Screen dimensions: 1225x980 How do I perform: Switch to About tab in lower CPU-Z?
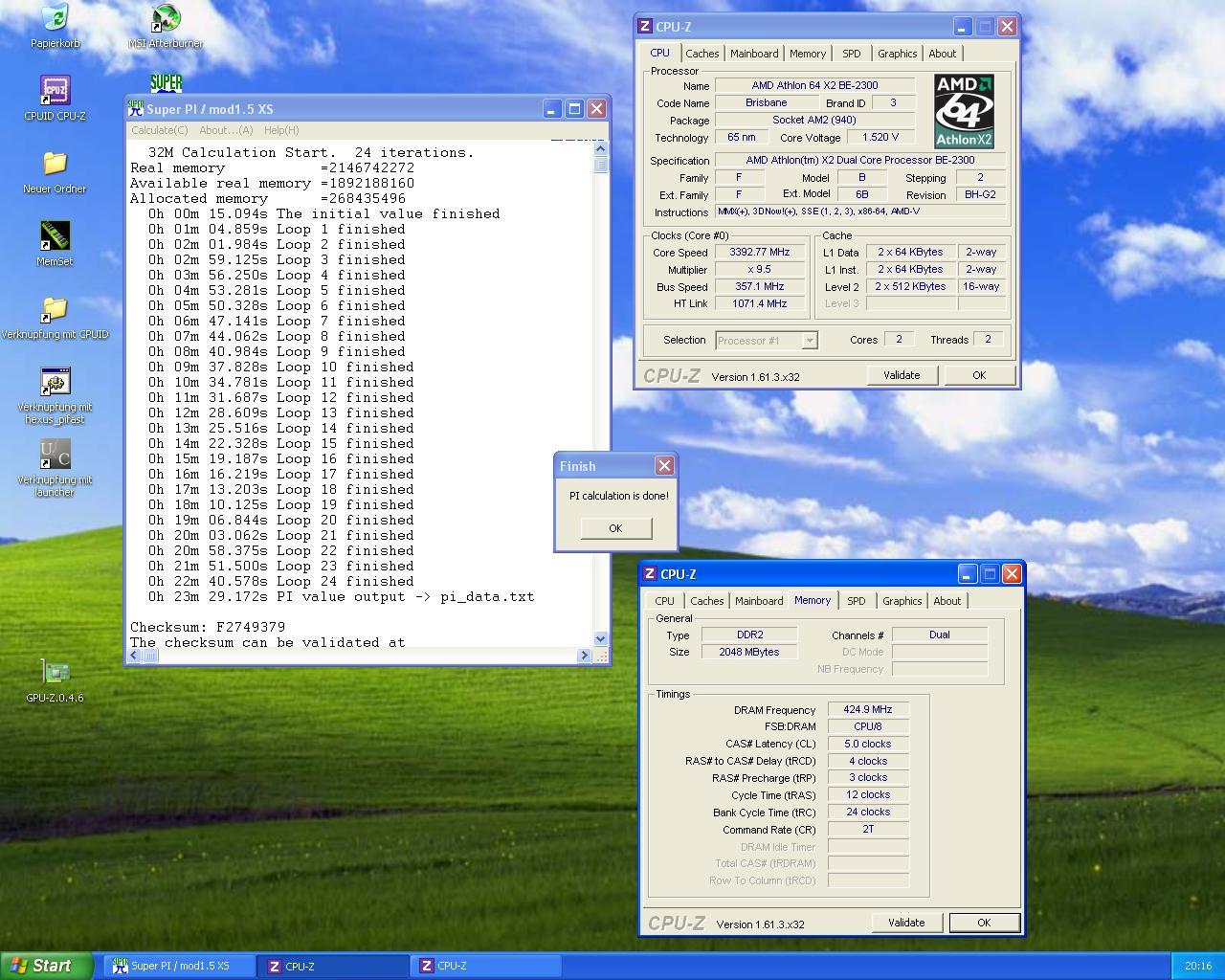click(x=947, y=601)
